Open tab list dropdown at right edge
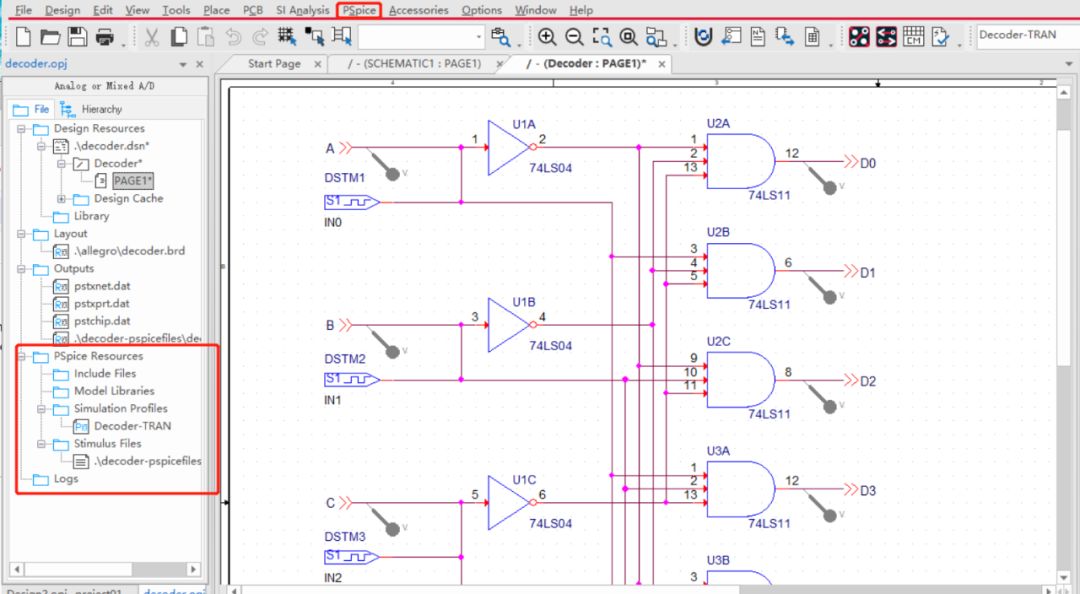 tap(1069, 64)
